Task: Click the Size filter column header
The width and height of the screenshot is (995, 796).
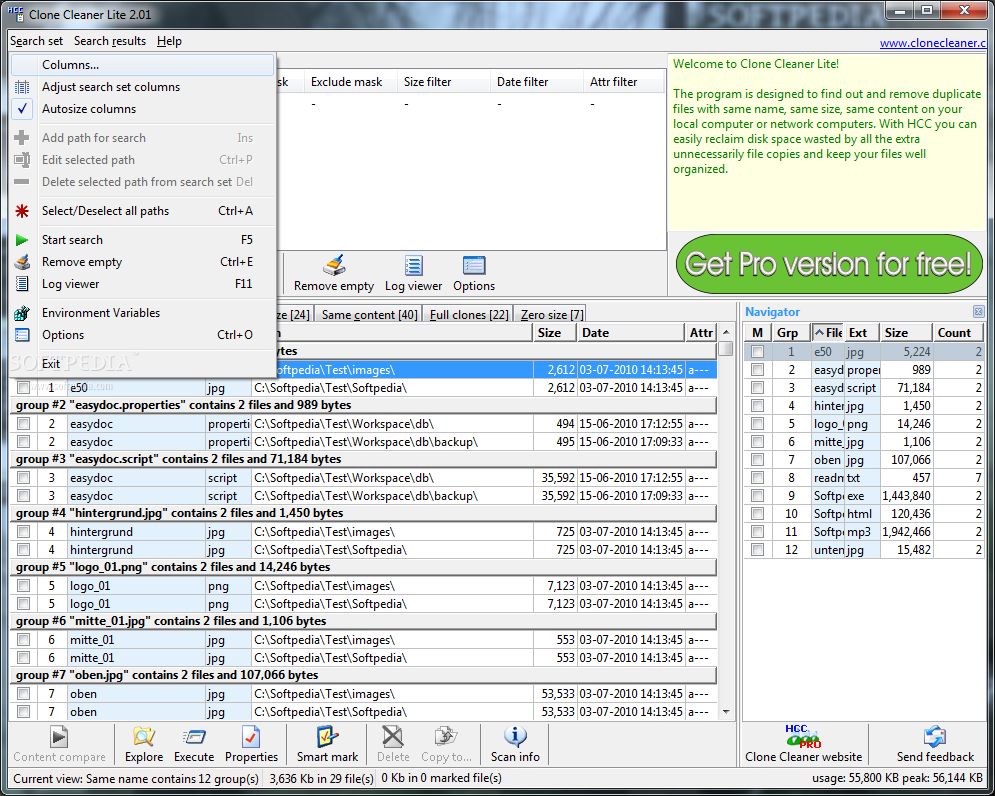Action: pos(444,82)
